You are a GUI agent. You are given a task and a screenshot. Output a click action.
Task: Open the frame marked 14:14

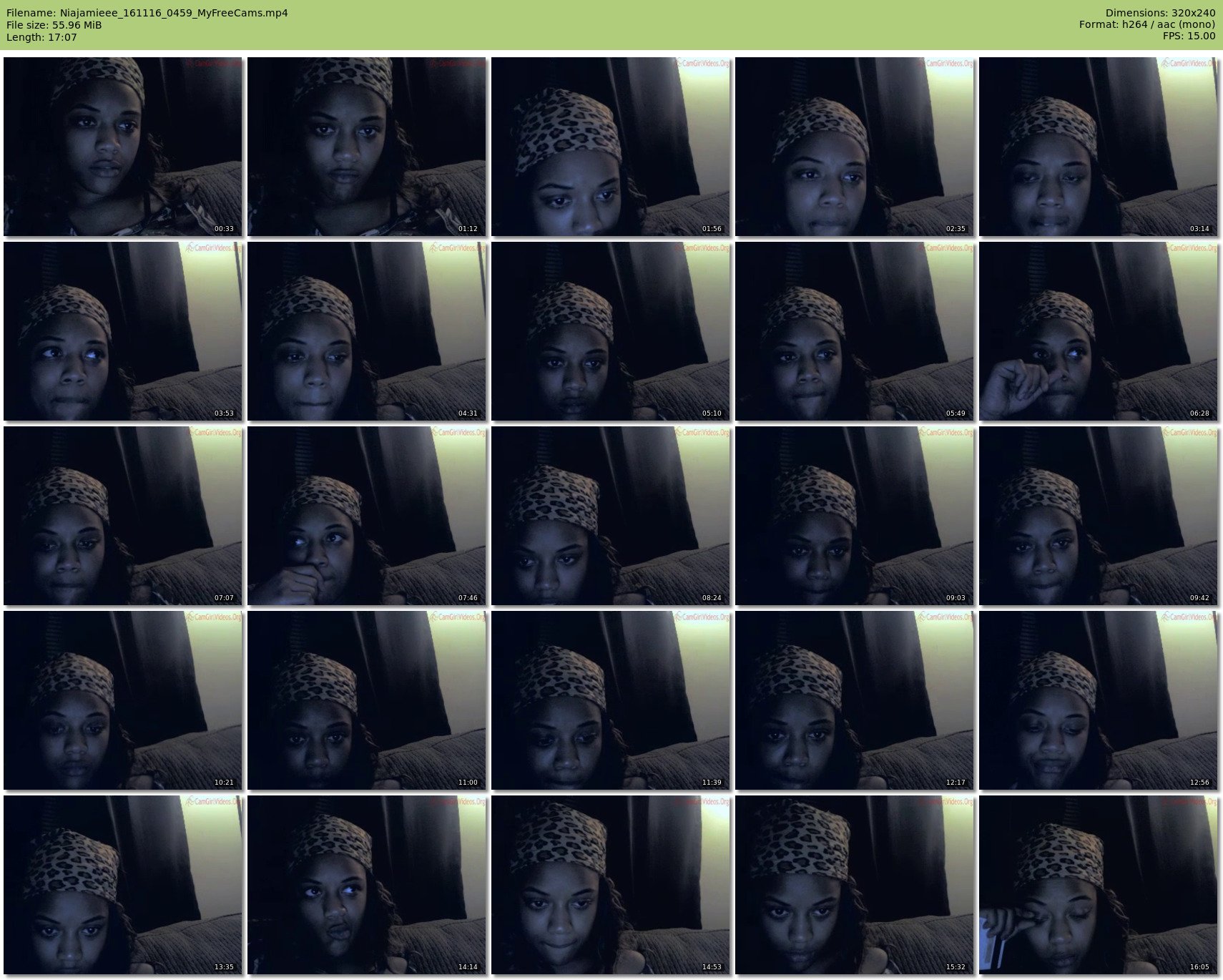[x=366, y=885]
